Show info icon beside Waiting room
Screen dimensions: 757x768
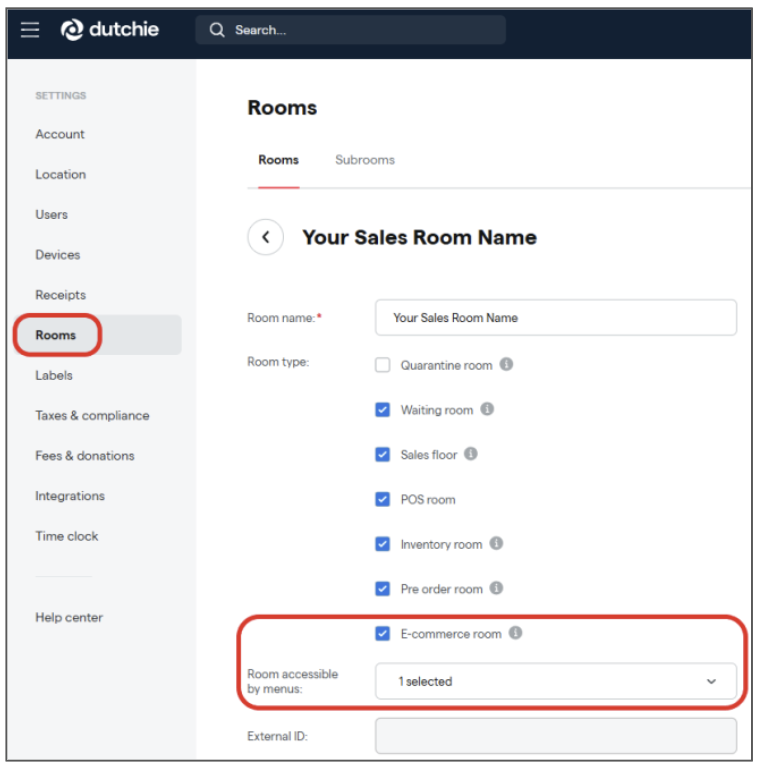(x=487, y=409)
